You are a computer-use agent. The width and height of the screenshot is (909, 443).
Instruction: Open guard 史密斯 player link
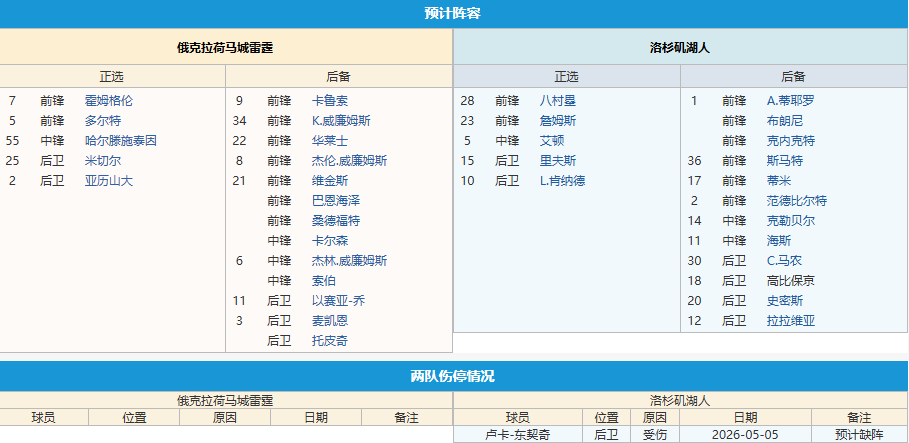click(x=784, y=301)
